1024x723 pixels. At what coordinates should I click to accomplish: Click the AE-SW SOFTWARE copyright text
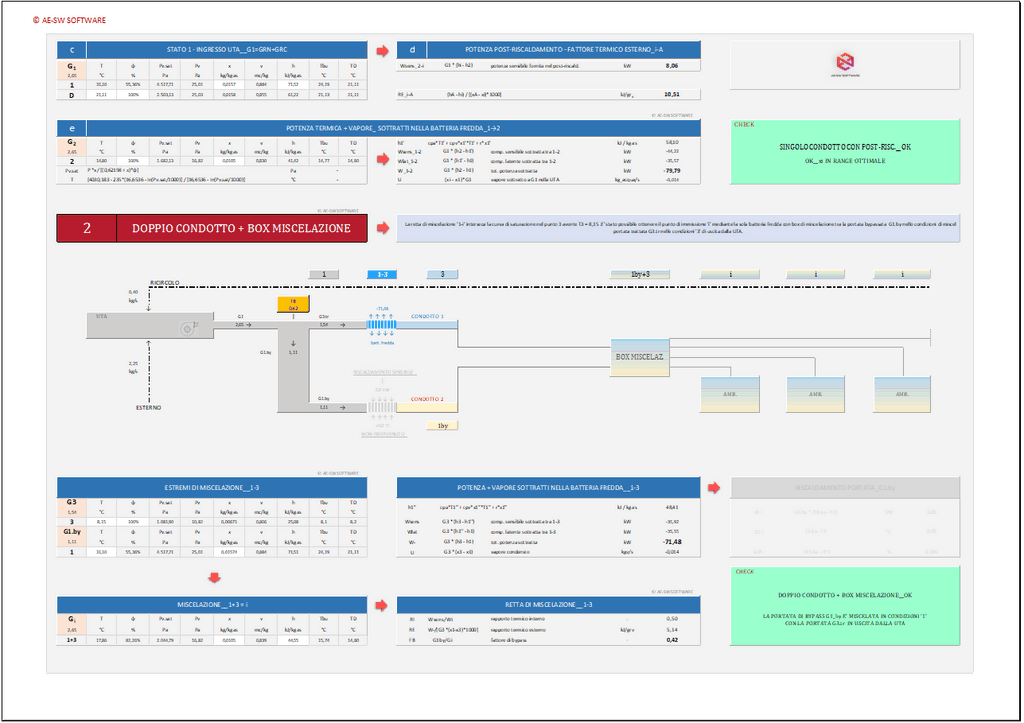[x=68, y=20]
